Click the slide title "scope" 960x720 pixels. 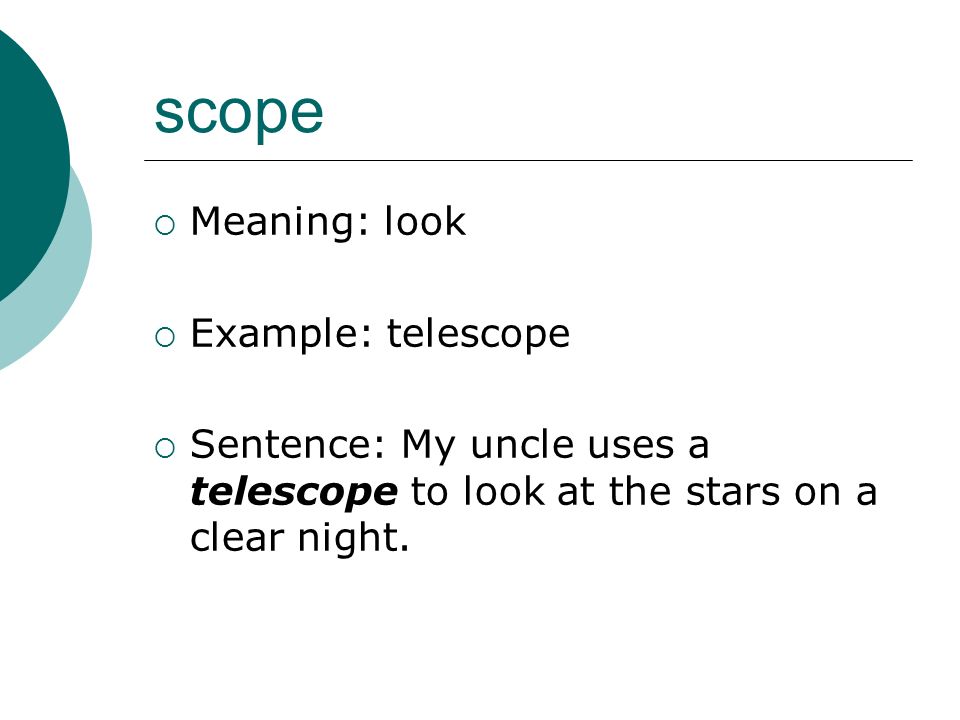tap(238, 114)
